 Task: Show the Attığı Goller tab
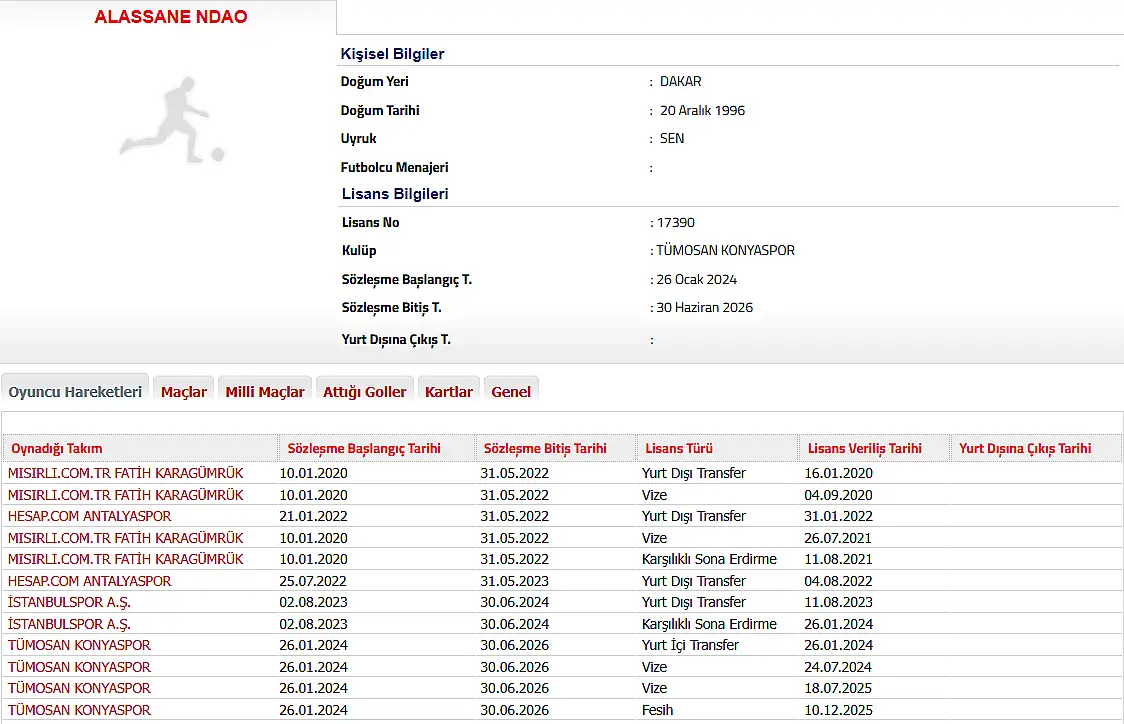364,392
